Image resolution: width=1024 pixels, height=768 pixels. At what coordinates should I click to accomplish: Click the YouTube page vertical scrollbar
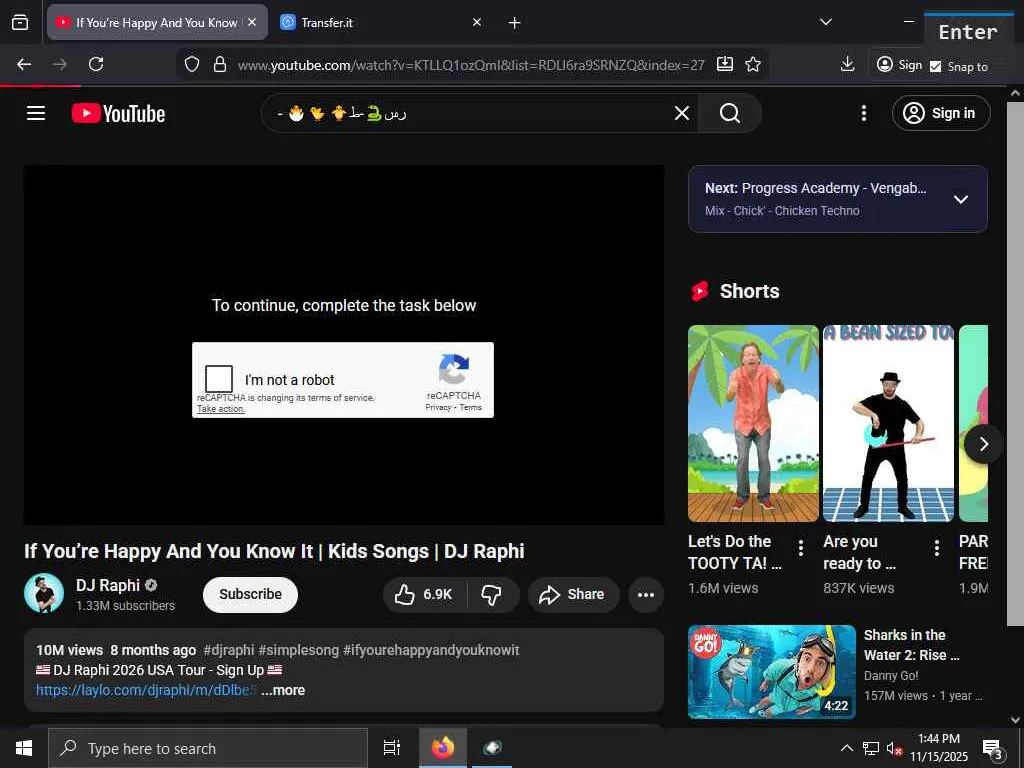coord(1015,362)
